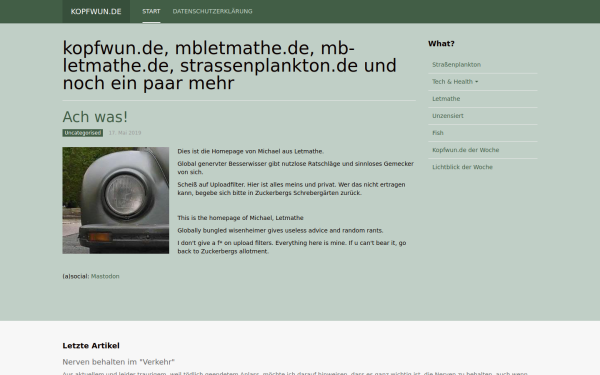Screen dimensions: 600x375
Task: Open the START navigation tab
Action: click(151, 11)
